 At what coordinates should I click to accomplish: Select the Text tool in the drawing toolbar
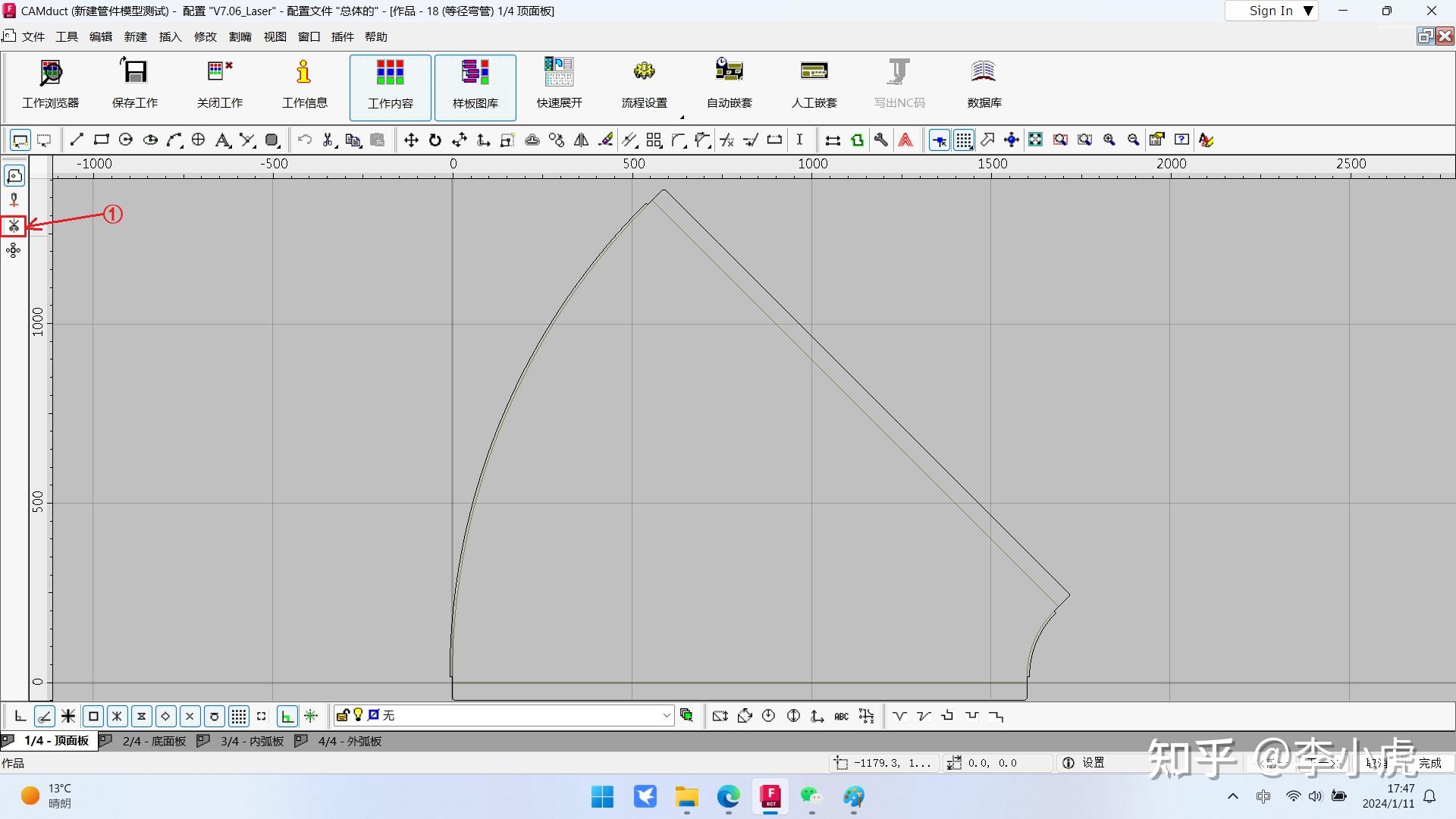pos(222,140)
